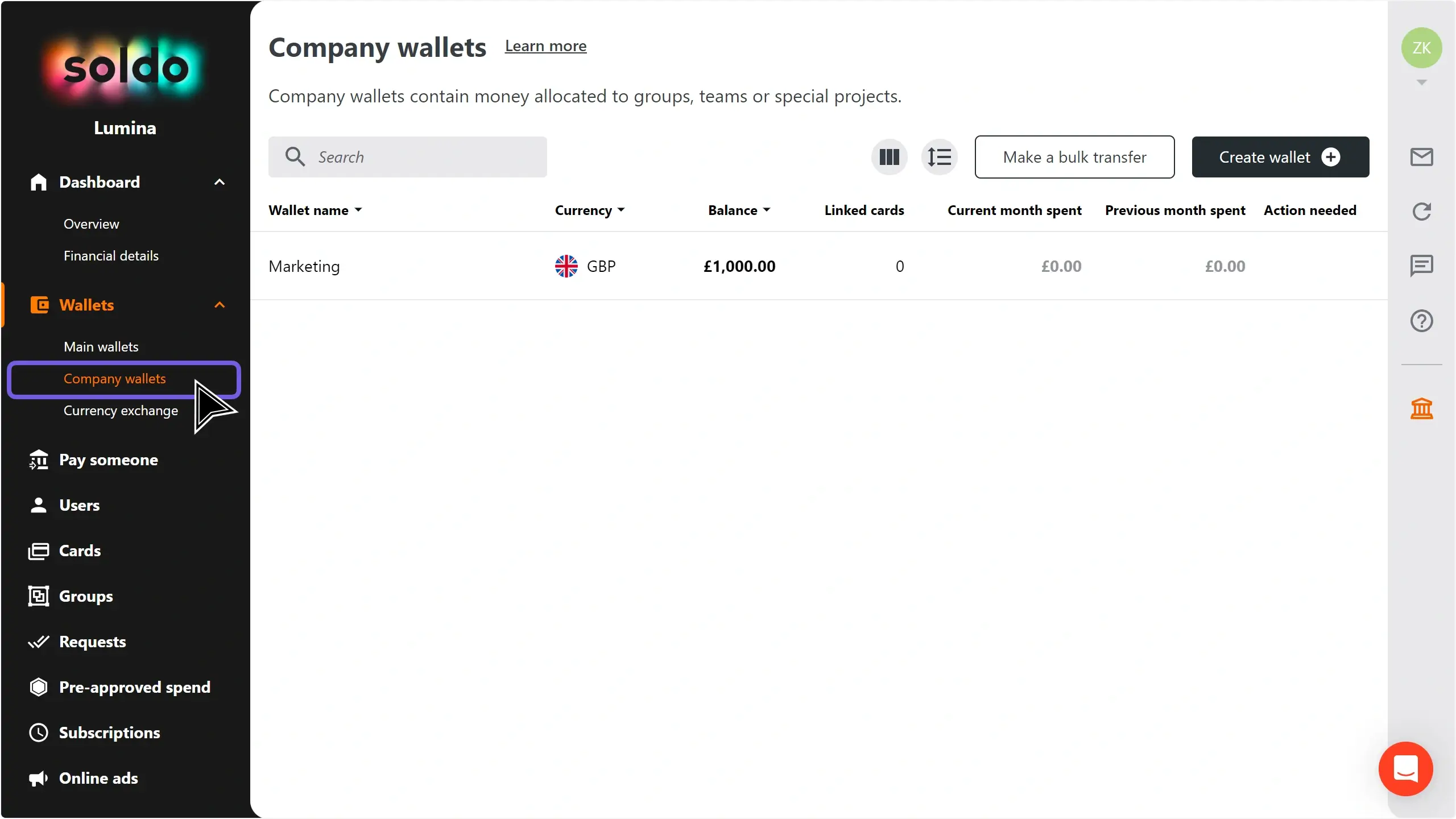1456x819 pixels.
Task: Collapse the Wallets section chevron
Action: point(220,305)
